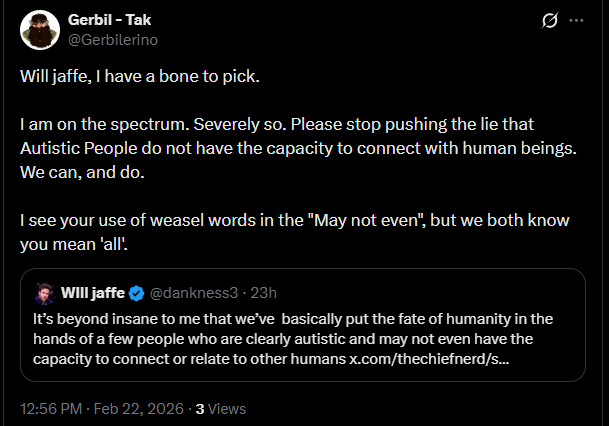View the 3 Views count
609x426 pixels.
tap(221, 408)
